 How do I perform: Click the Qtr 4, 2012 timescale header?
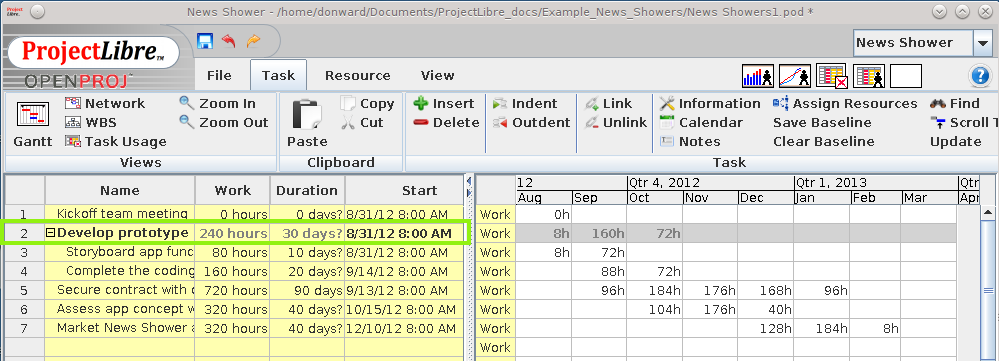coord(711,183)
